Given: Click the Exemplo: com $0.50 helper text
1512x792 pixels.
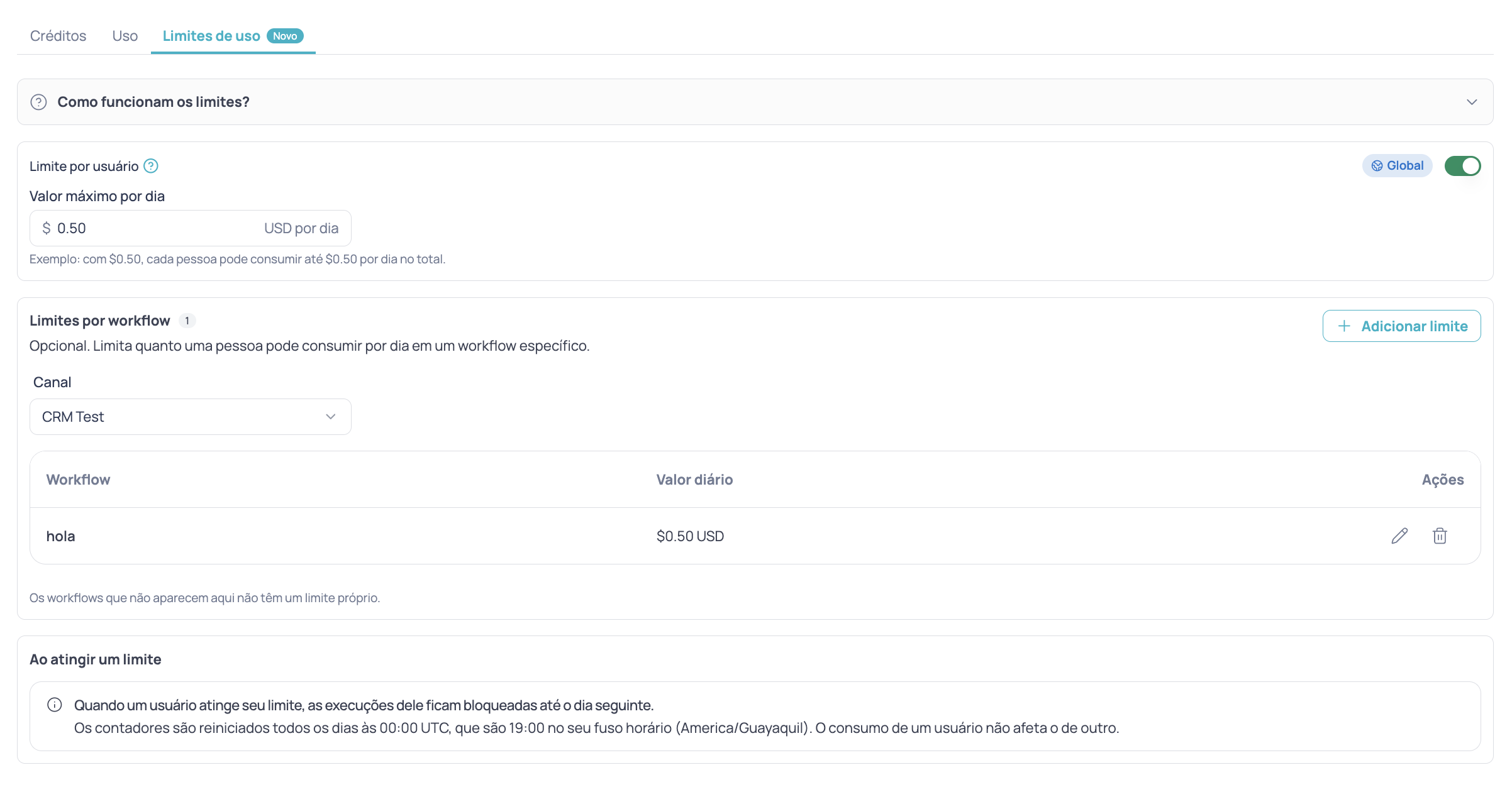Looking at the screenshot, I should click(237, 259).
